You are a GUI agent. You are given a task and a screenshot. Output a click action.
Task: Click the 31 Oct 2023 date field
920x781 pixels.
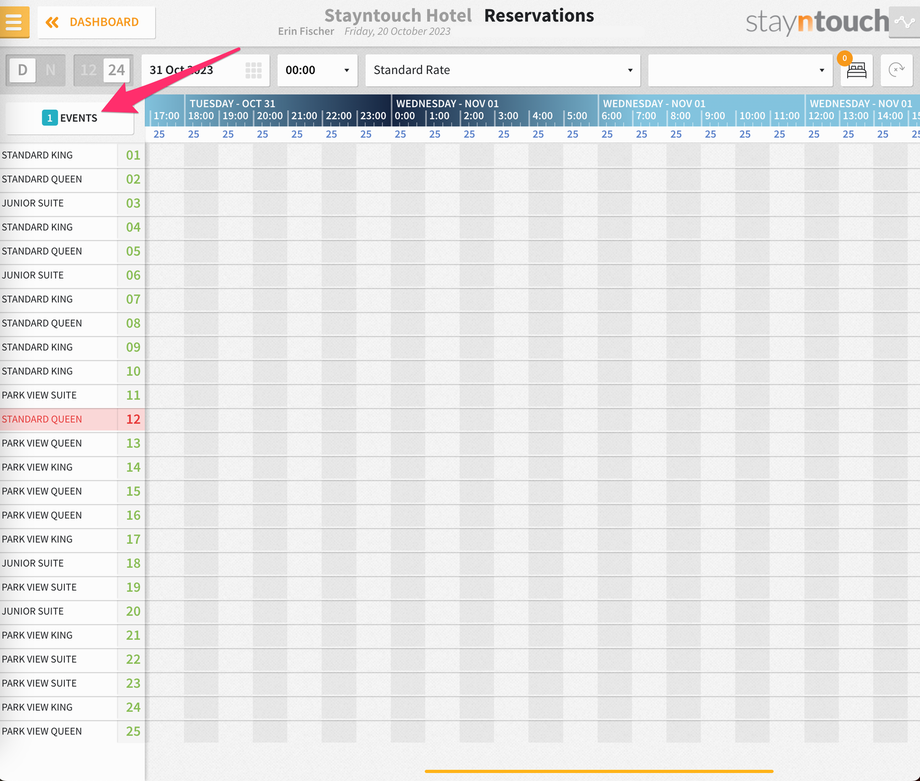(x=205, y=70)
